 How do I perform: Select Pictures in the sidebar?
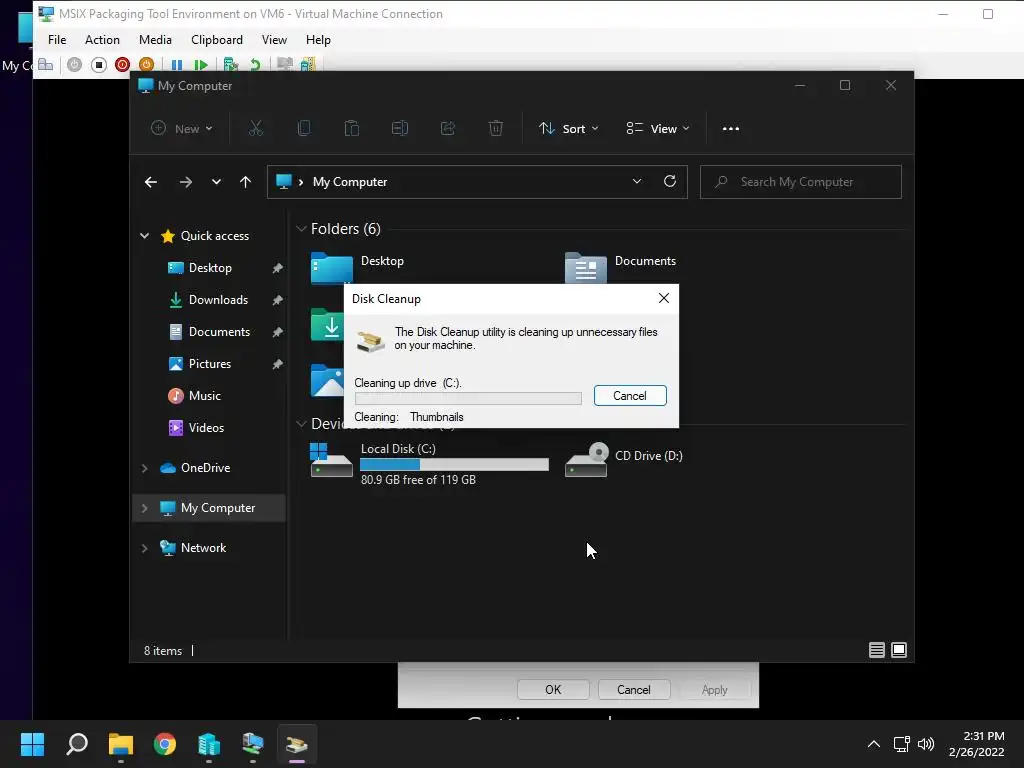pyautogui.click(x=209, y=364)
